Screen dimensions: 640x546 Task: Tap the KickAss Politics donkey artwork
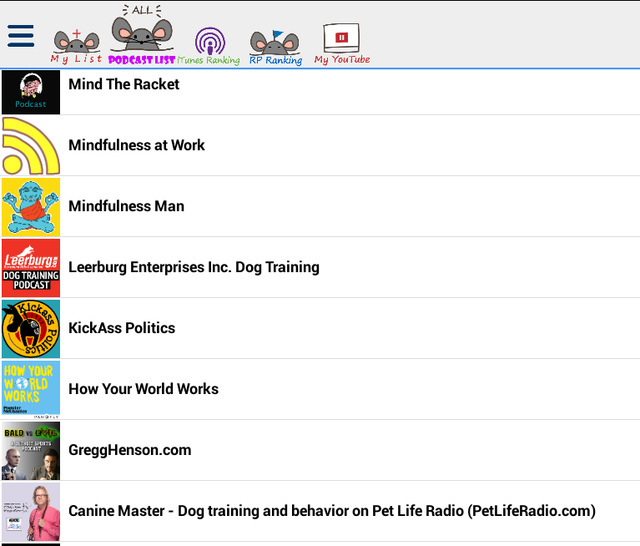pyautogui.click(x=31, y=329)
